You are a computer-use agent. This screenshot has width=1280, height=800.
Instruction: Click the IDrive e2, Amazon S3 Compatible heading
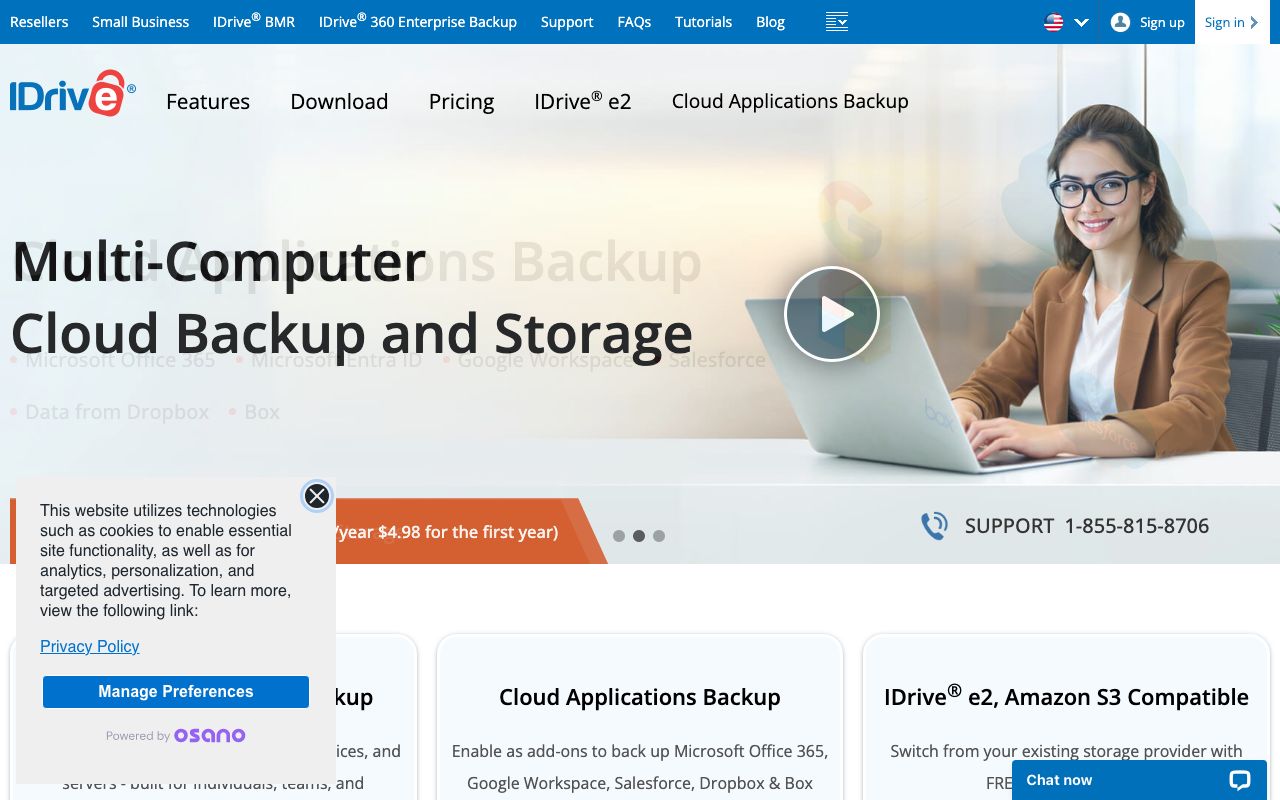click(1066, 696)
